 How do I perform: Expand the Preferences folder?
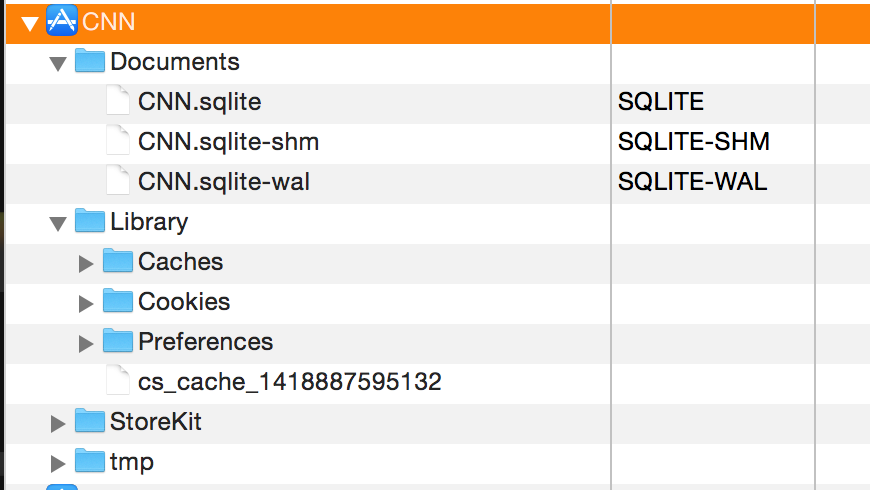tap(85, 343)
